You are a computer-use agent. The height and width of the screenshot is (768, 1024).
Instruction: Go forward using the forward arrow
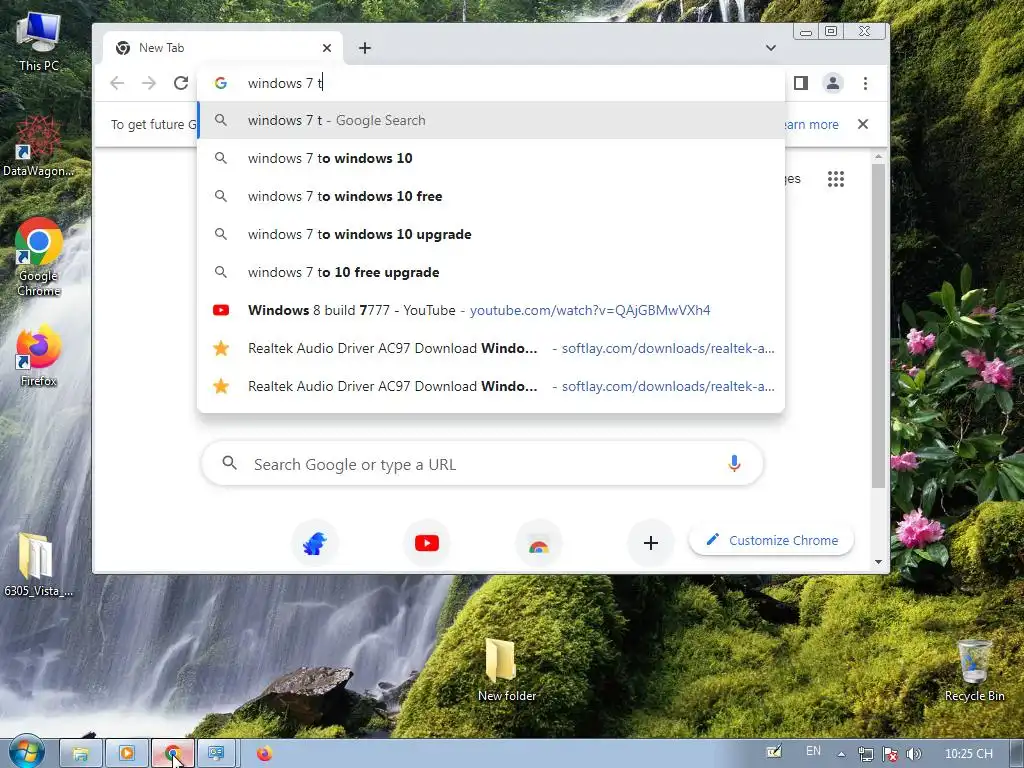click(x=149, y=83)
